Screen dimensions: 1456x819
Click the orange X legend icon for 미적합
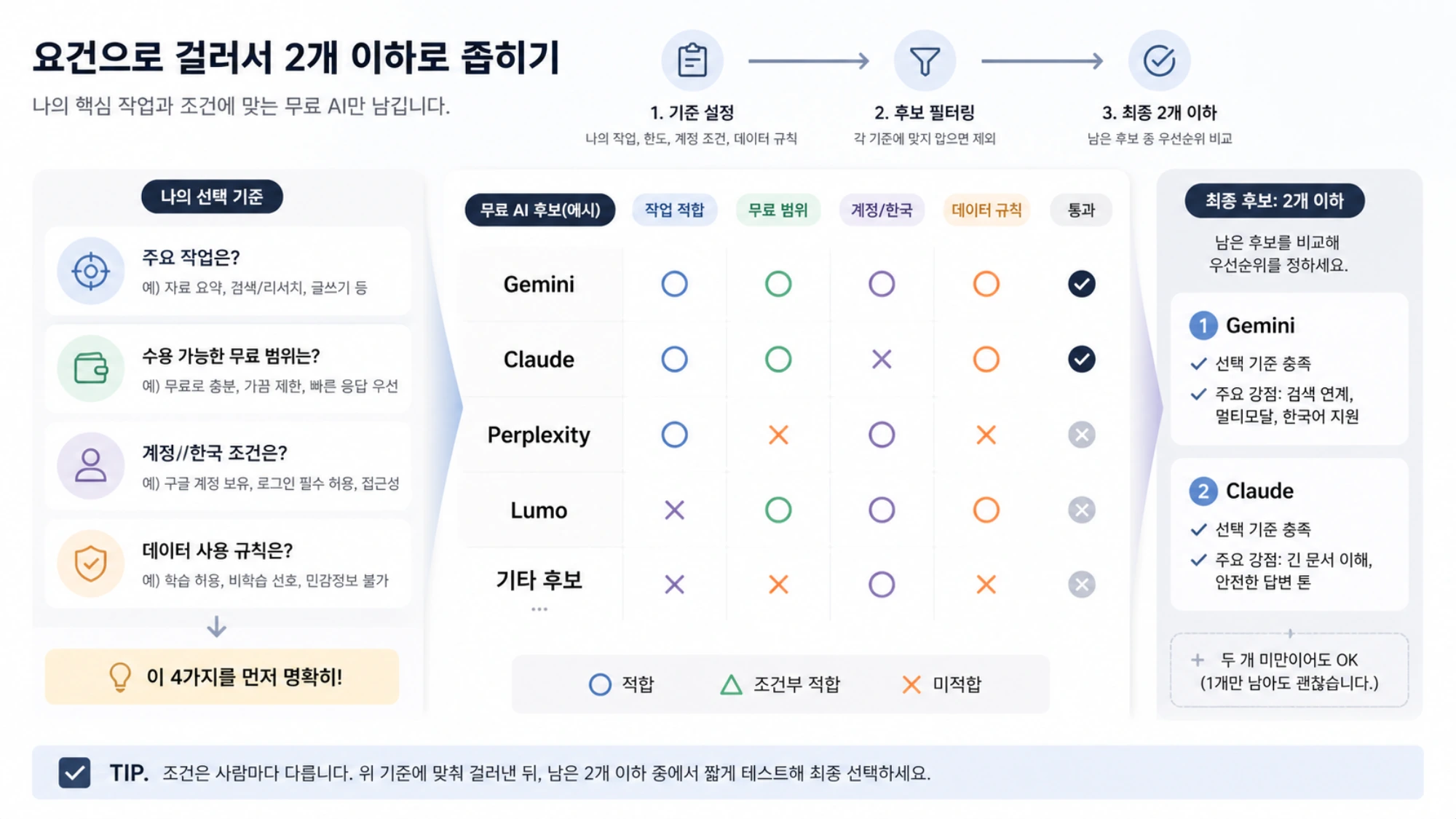tap(911, 684)
